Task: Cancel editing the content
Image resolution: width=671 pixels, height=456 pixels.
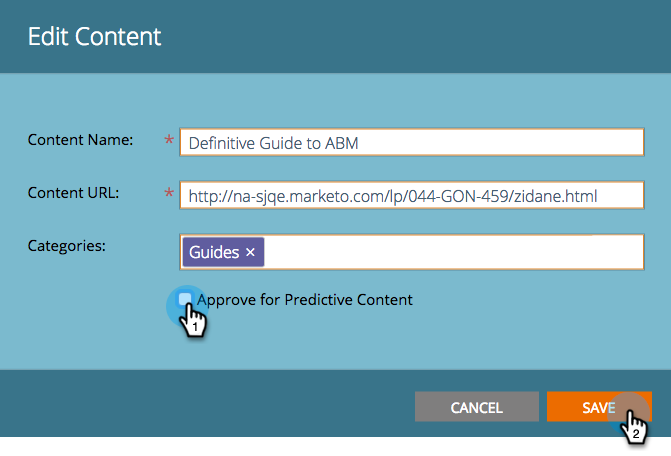Action: [x=477, y=407]
